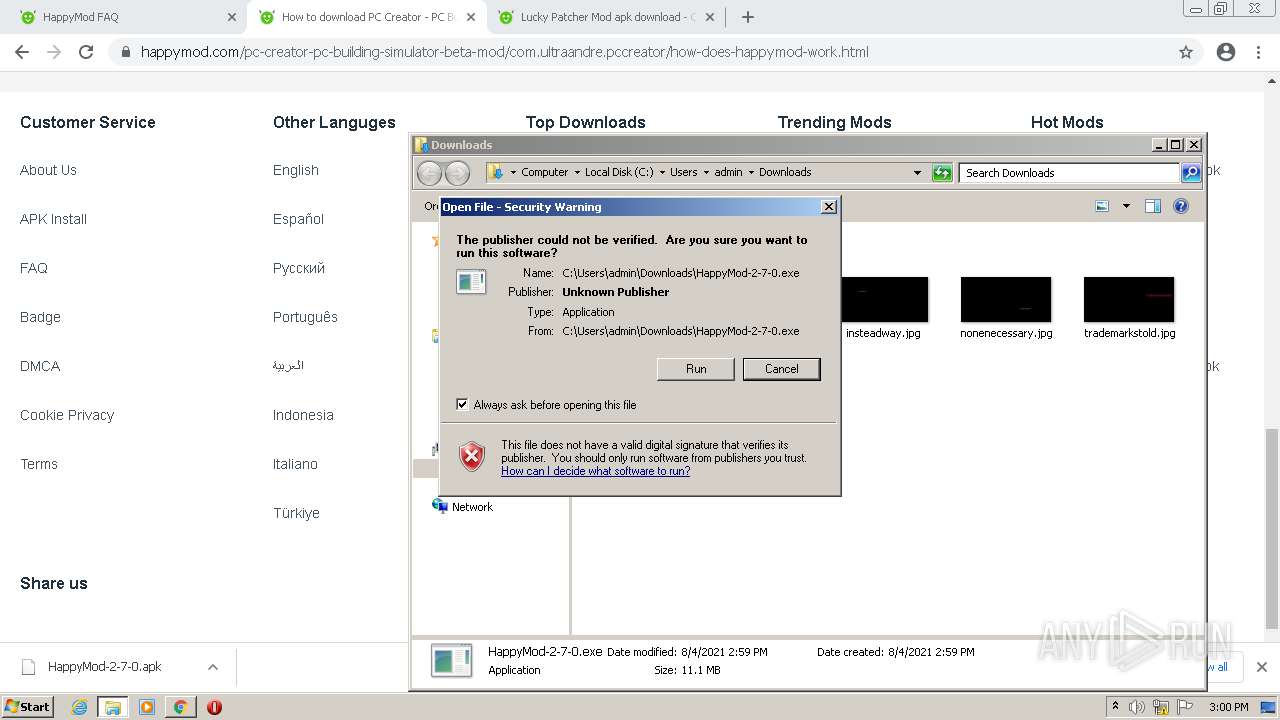Click the red stop-sign taskbar icon
The image size is (1280, 720).
click(214, 707)
